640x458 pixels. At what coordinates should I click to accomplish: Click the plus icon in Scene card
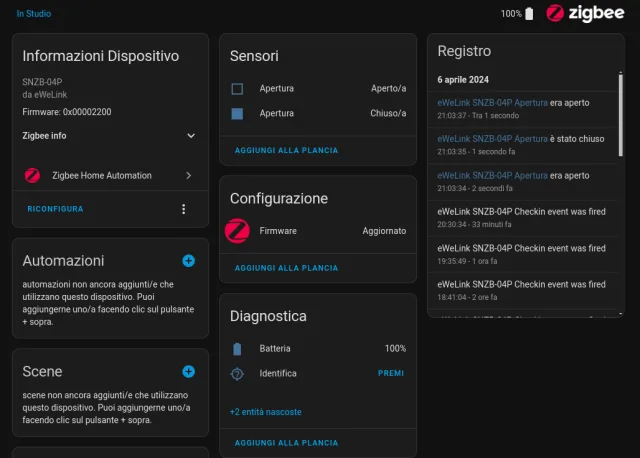pos(188,371)
